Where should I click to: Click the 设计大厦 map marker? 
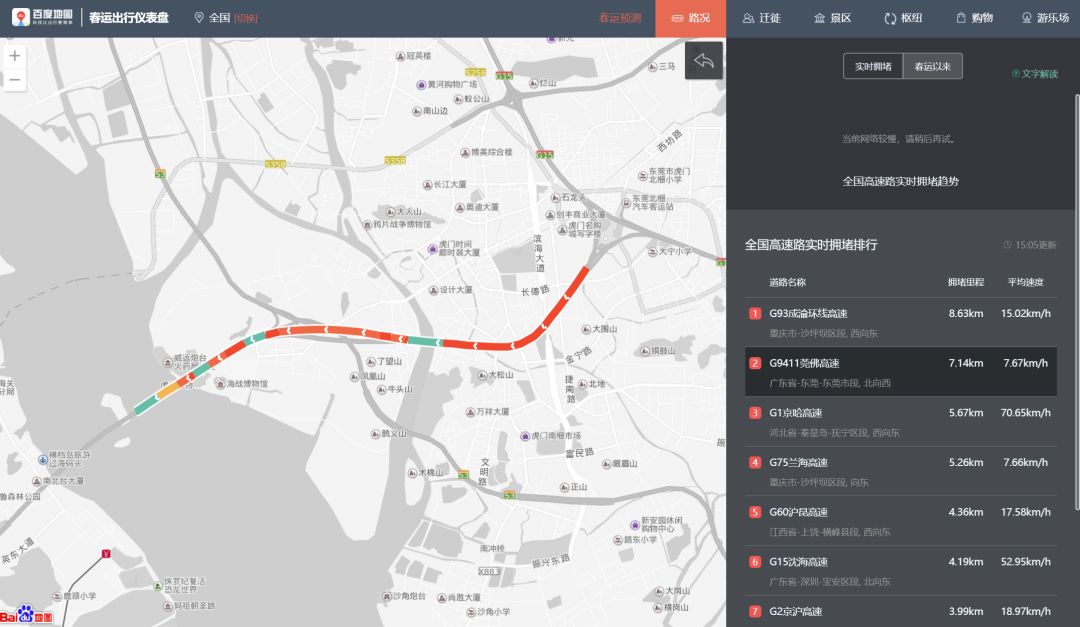pyautogui.click(x=433, y=290)
